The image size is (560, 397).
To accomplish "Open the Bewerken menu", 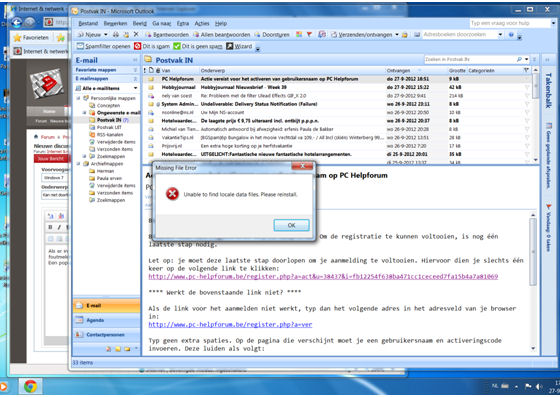I will (115, 23).
